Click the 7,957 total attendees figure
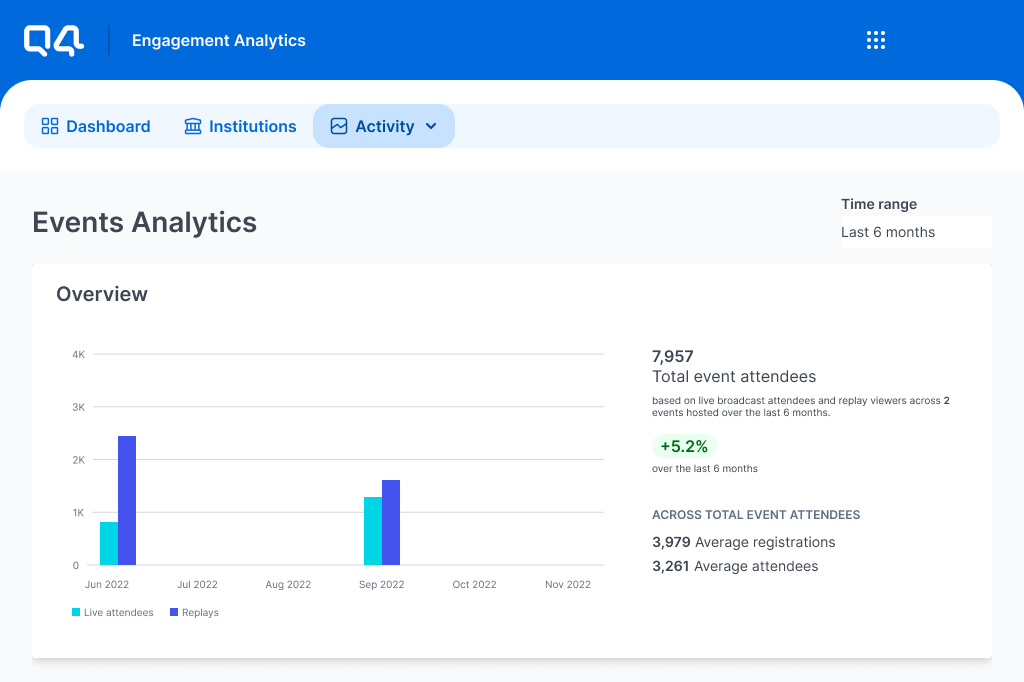This screenshot has height=682, width=1024. click(673, 356)
